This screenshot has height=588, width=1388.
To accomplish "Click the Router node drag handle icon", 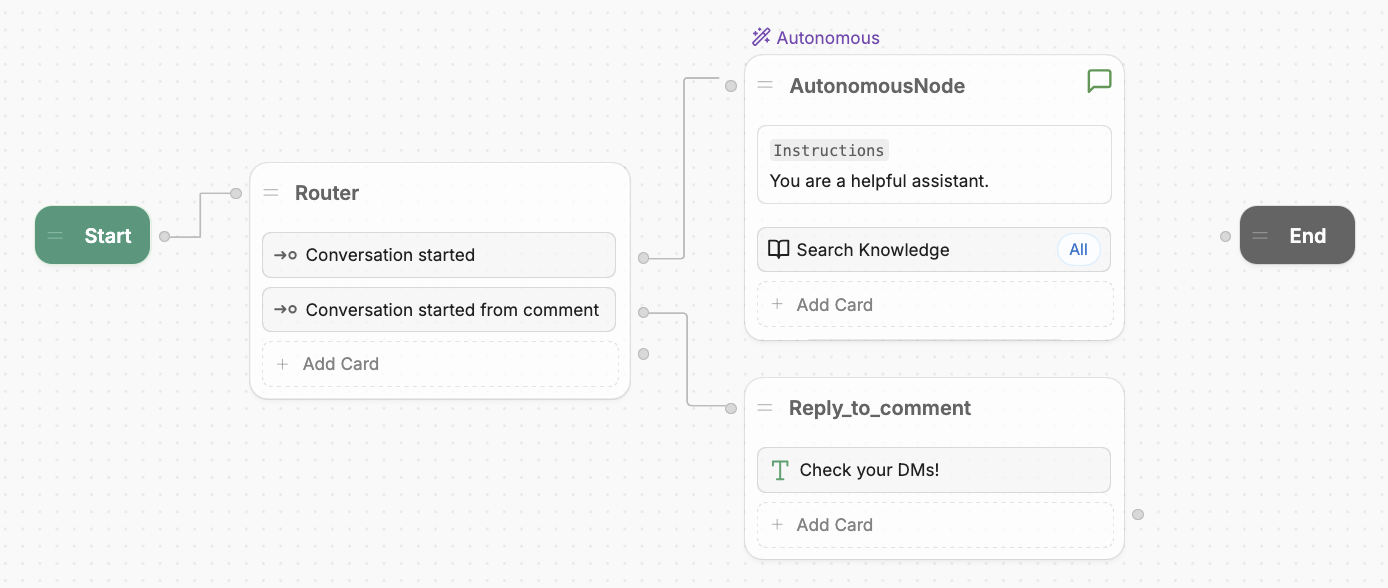I will coord(271,193).
